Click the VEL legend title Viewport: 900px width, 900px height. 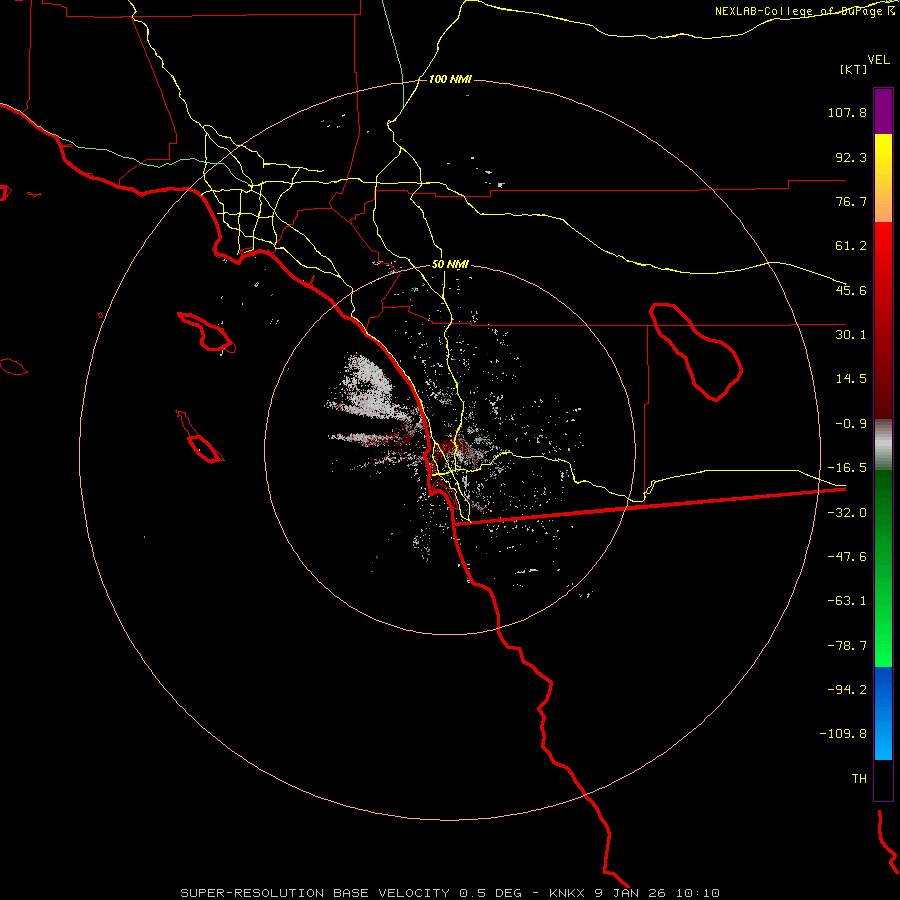click(x=878, y=60)
